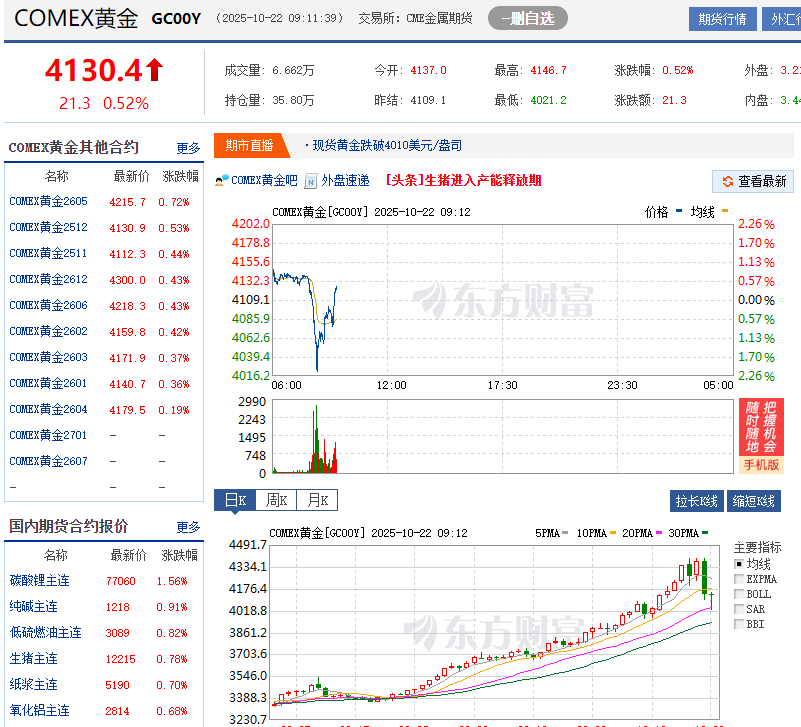The height and width of the screenshot is (727, 801).
Task: Click the 缩短K线 button
Action: coord(753,501)
